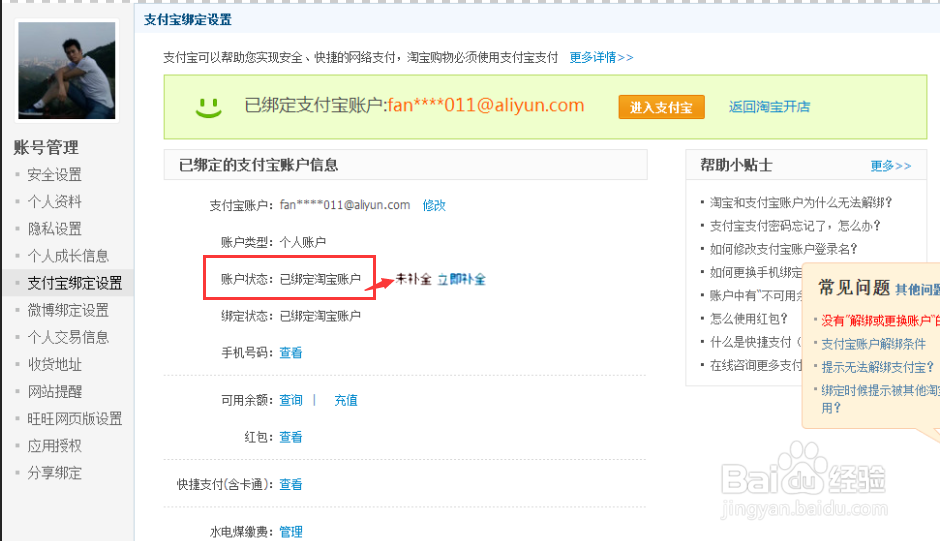Click 立即补全 link
Image resolution: width=940 pixels, height=541 pixels.
(x=461, y=279)
